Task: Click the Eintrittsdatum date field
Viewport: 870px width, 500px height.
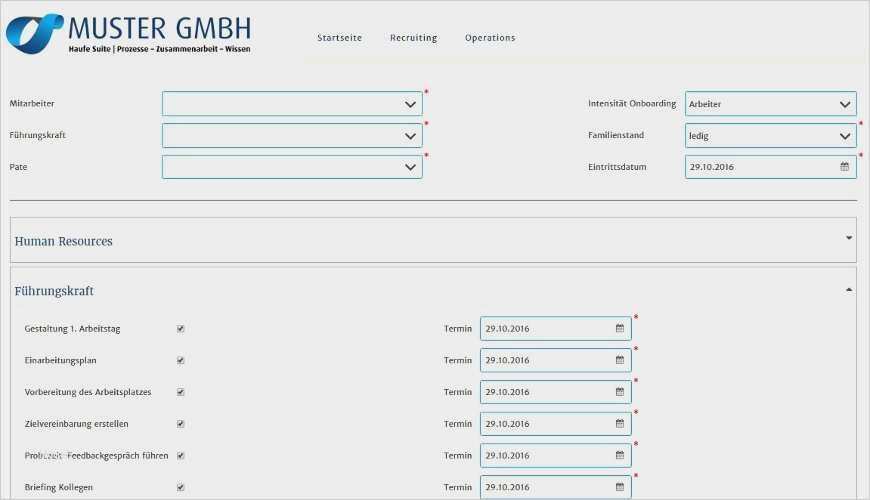Action: (771, 166)
